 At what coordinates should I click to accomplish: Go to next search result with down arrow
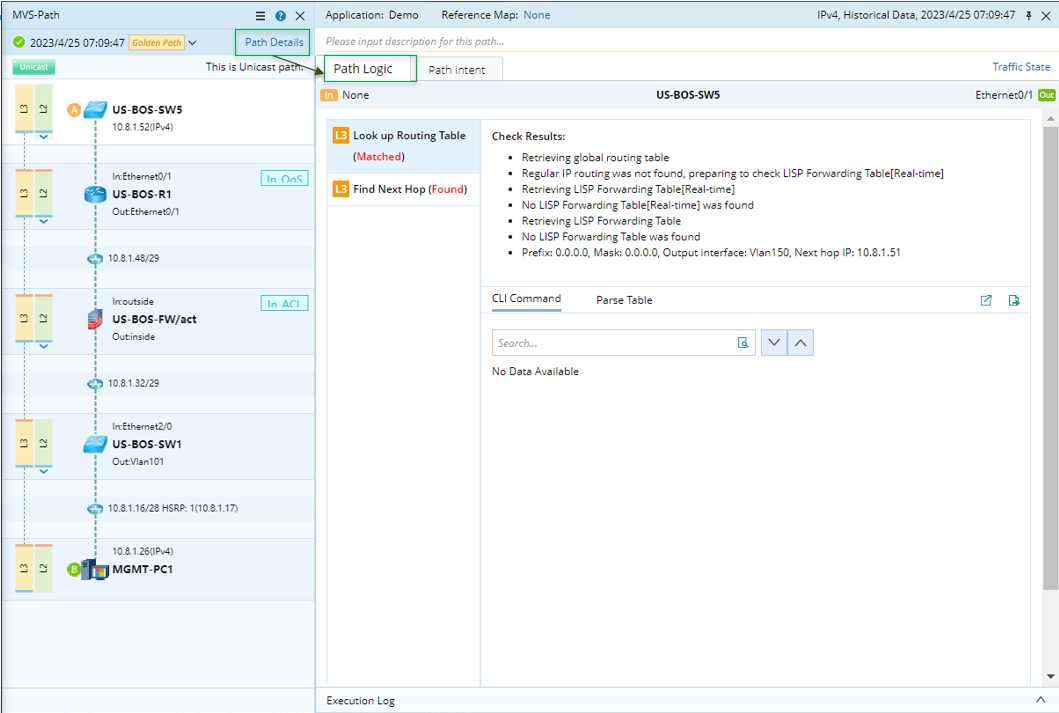[x=774, y=343]
